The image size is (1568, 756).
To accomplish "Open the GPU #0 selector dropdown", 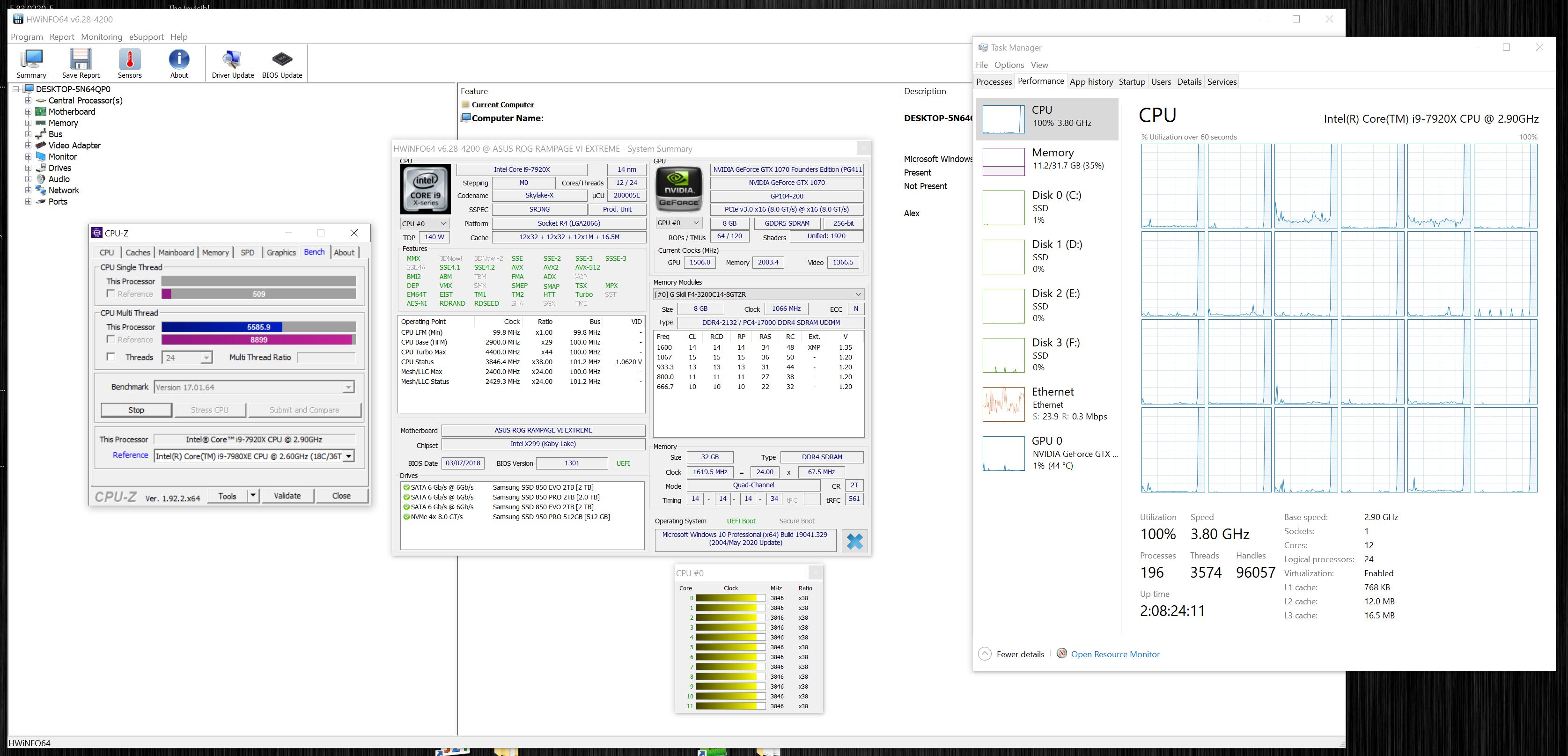I will click(679, 223).
